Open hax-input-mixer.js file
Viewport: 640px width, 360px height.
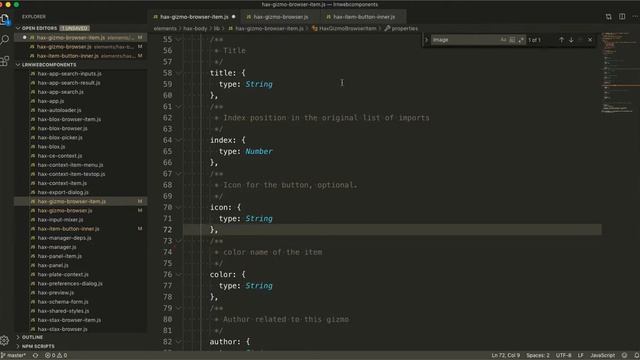coord(60,220)
